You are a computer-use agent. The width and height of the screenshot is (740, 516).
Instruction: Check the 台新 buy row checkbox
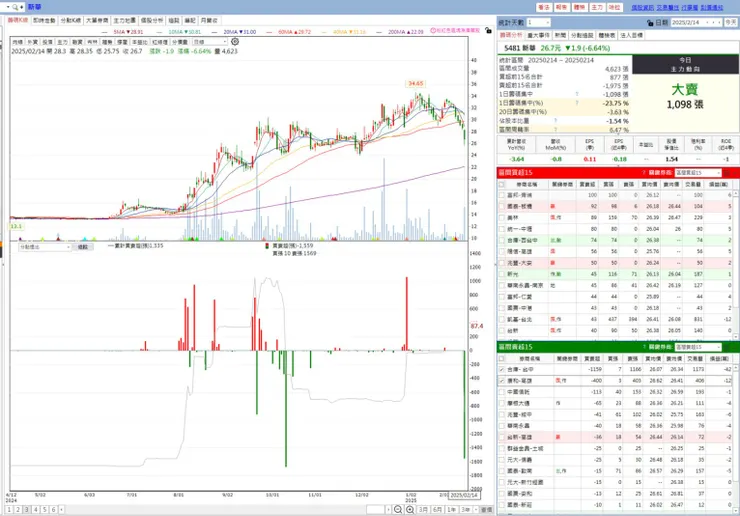point(502,330)
